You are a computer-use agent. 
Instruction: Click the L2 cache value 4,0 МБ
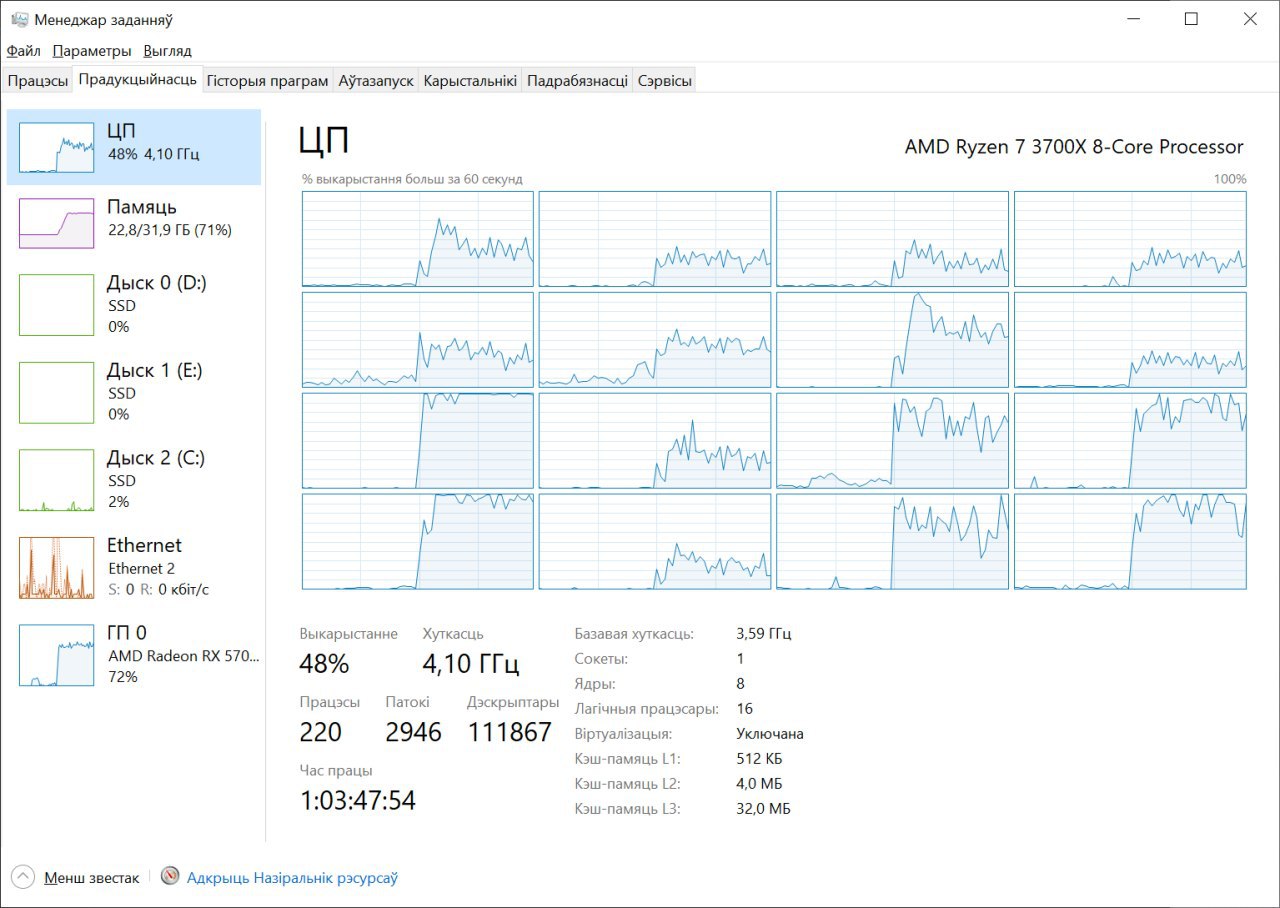click(759, 784)
